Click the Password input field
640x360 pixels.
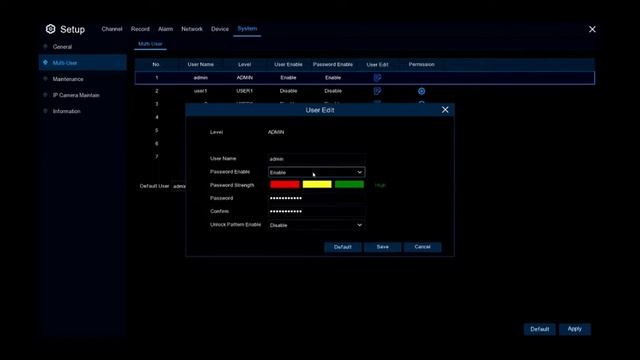point(316,198)
